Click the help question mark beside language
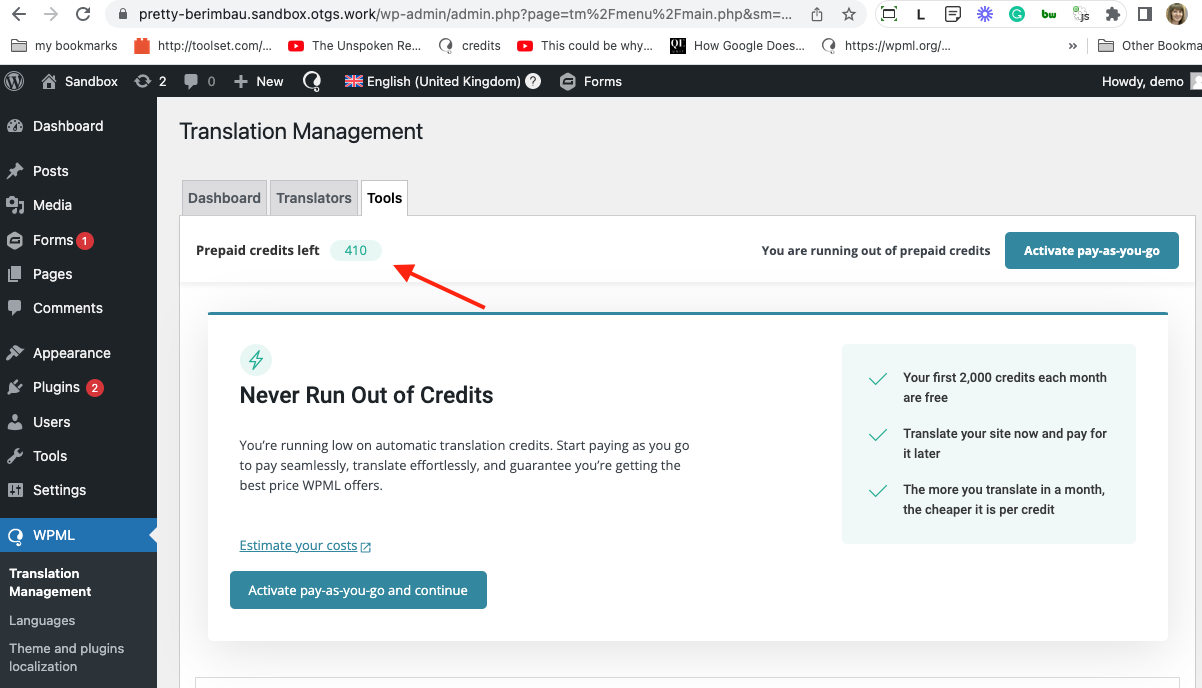Viewport: 1202px width, 688px height. [x=533, y=81]
